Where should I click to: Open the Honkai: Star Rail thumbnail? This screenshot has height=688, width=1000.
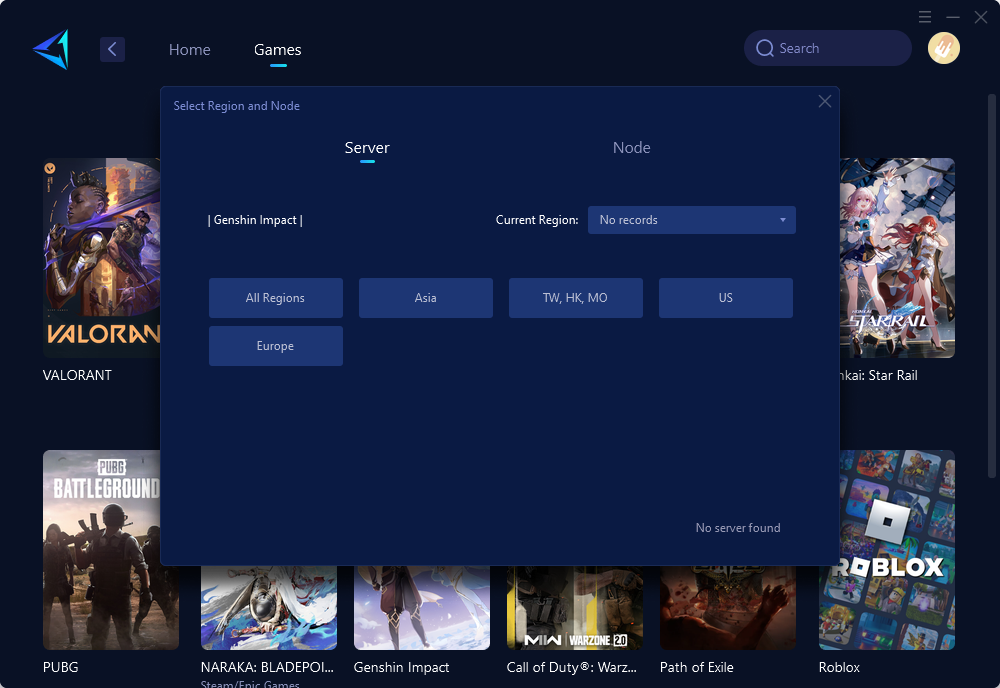(897, 258)
